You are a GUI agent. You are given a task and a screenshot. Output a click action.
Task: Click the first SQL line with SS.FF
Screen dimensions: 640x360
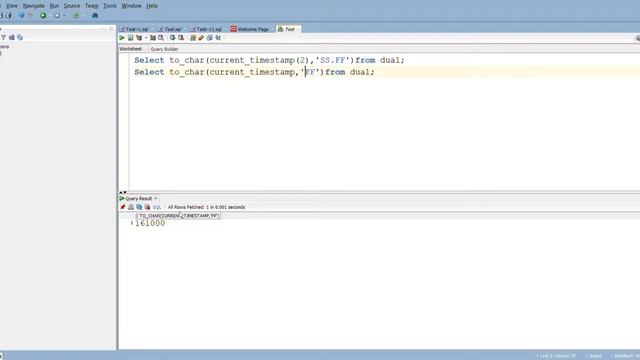click(x=269, y=60)
